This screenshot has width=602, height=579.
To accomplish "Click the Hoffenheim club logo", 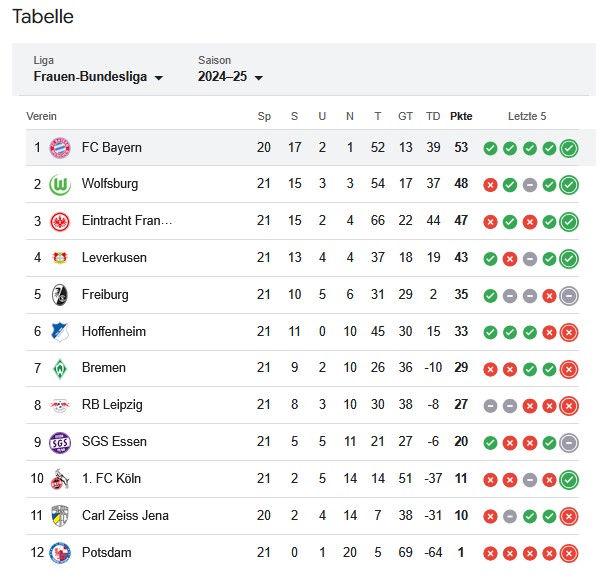I will pyautogui.click(x=60, y=332).
